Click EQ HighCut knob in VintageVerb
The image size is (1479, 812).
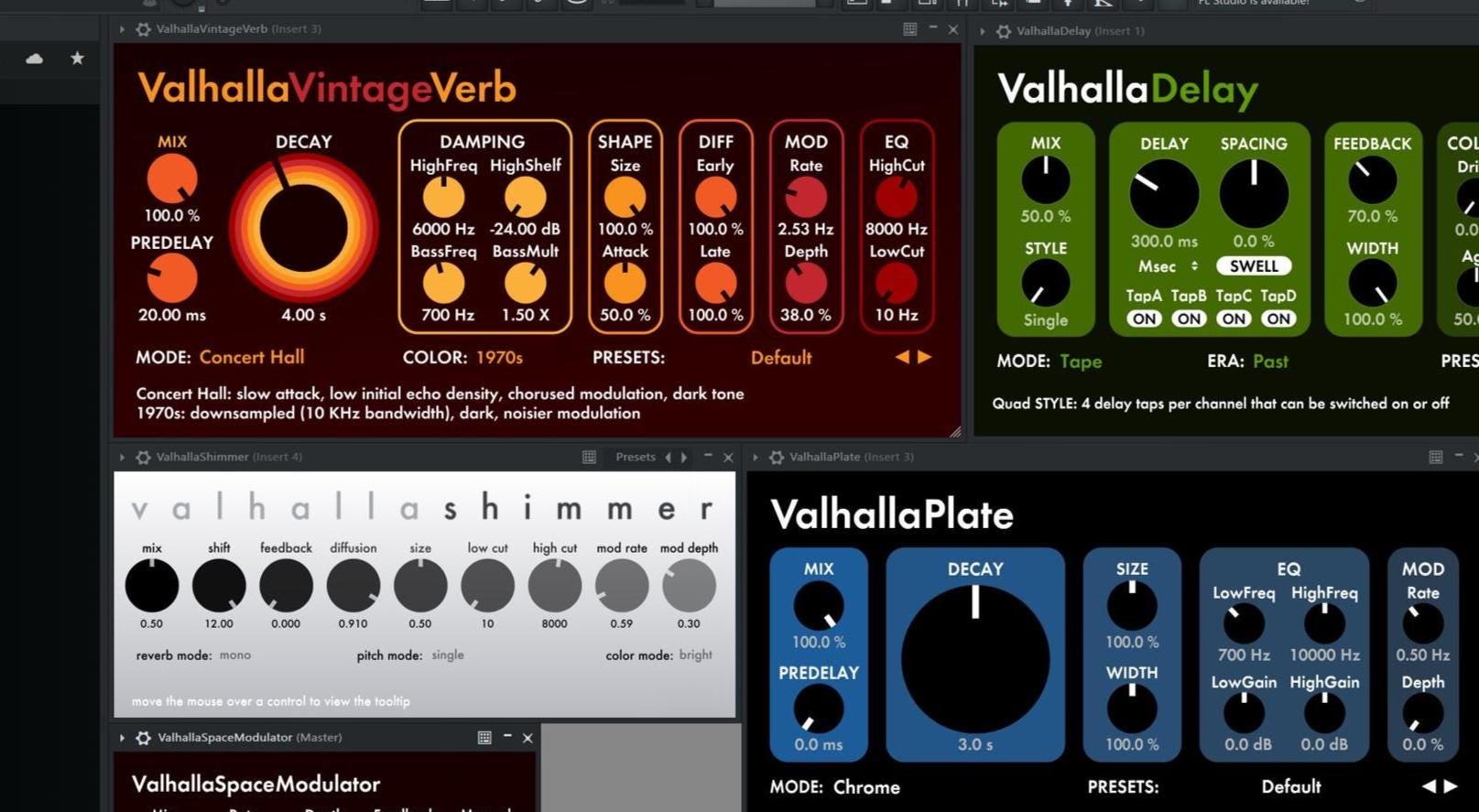tap(896, 198)
